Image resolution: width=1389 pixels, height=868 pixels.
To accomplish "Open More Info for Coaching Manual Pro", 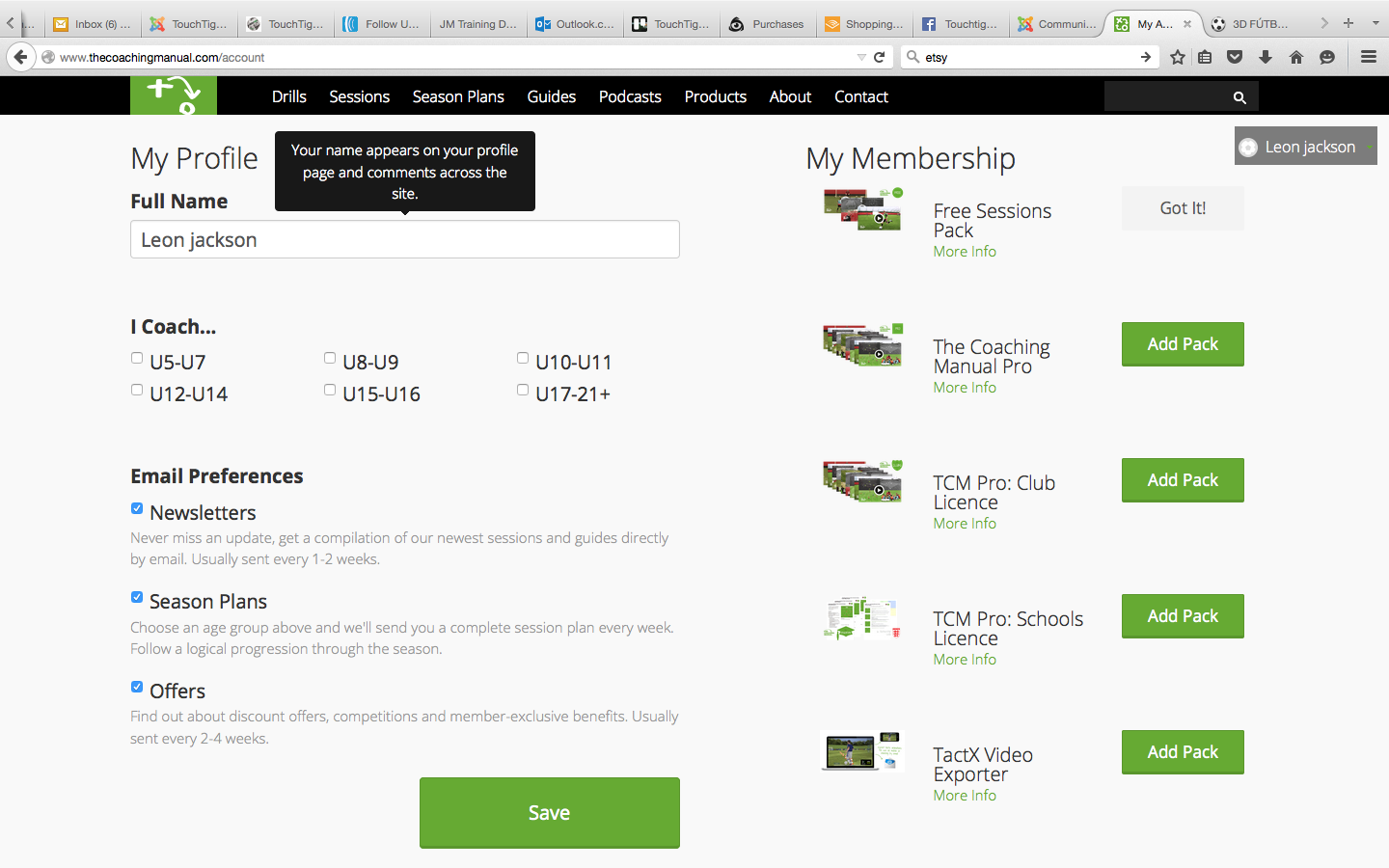I will tap(965, 387).
